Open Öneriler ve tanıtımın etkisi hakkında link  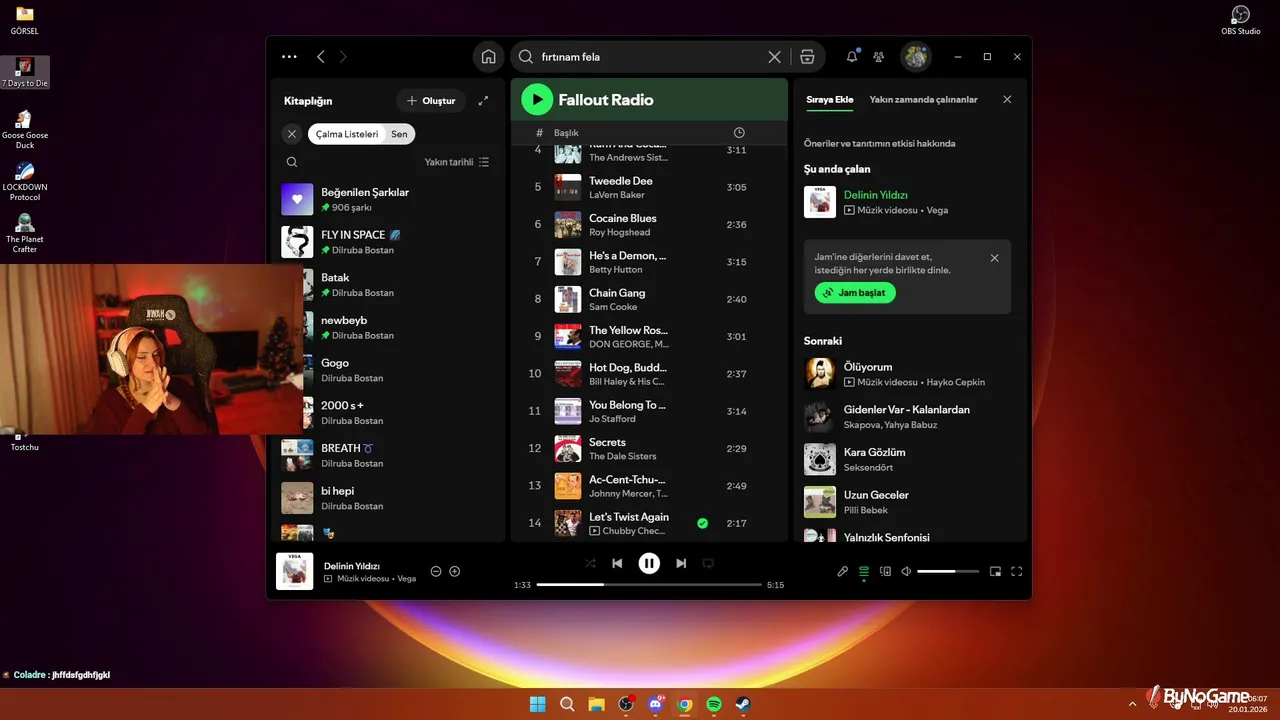click(880, 143)
